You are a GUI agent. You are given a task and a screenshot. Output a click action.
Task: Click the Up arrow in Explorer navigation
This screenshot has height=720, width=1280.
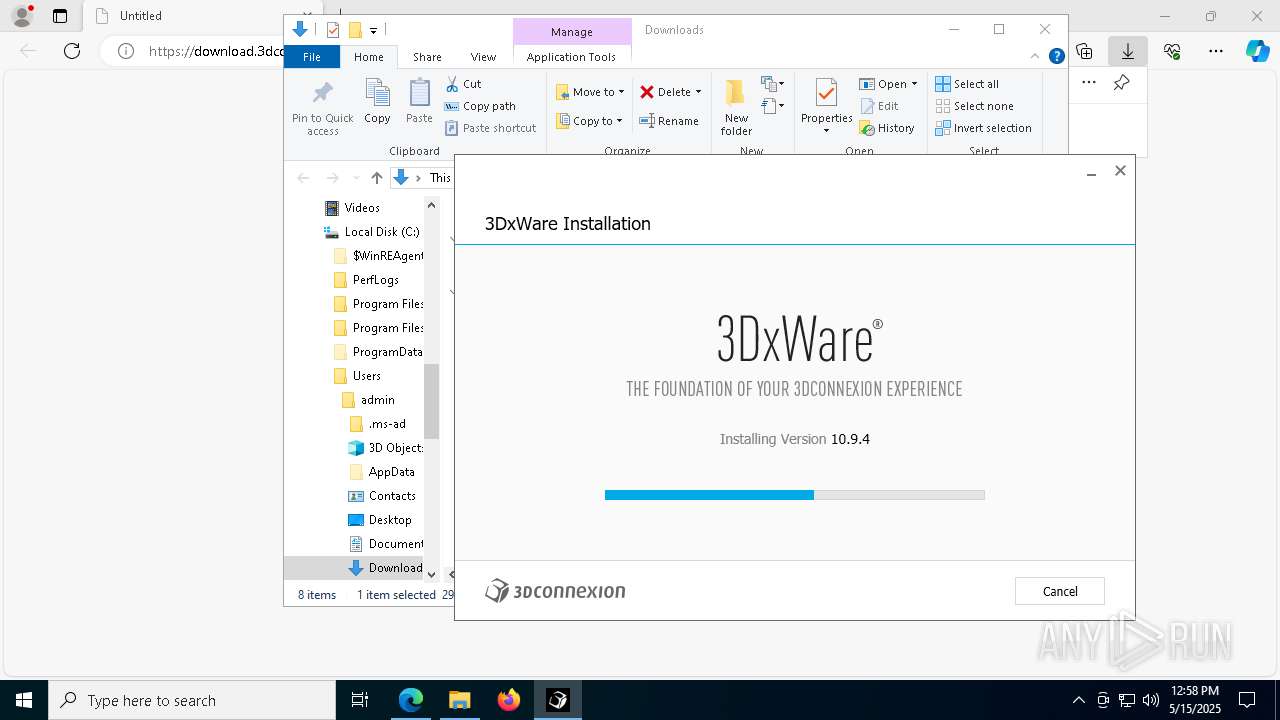376,178
